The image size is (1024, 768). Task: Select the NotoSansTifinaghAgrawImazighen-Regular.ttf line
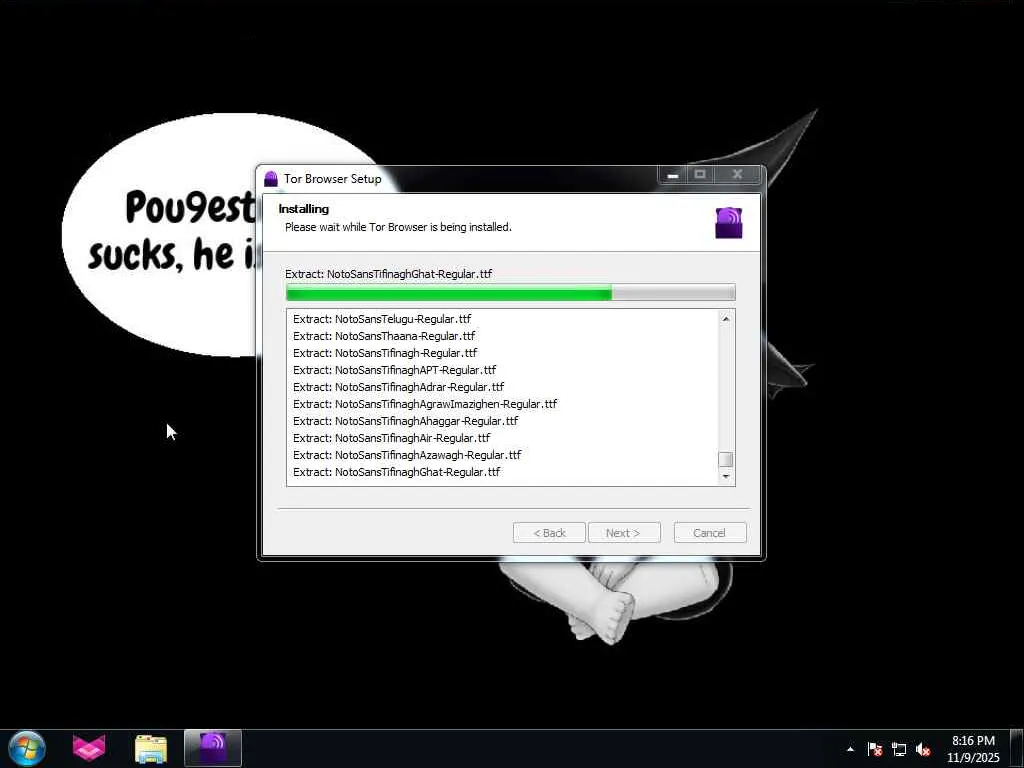point(425,404)
